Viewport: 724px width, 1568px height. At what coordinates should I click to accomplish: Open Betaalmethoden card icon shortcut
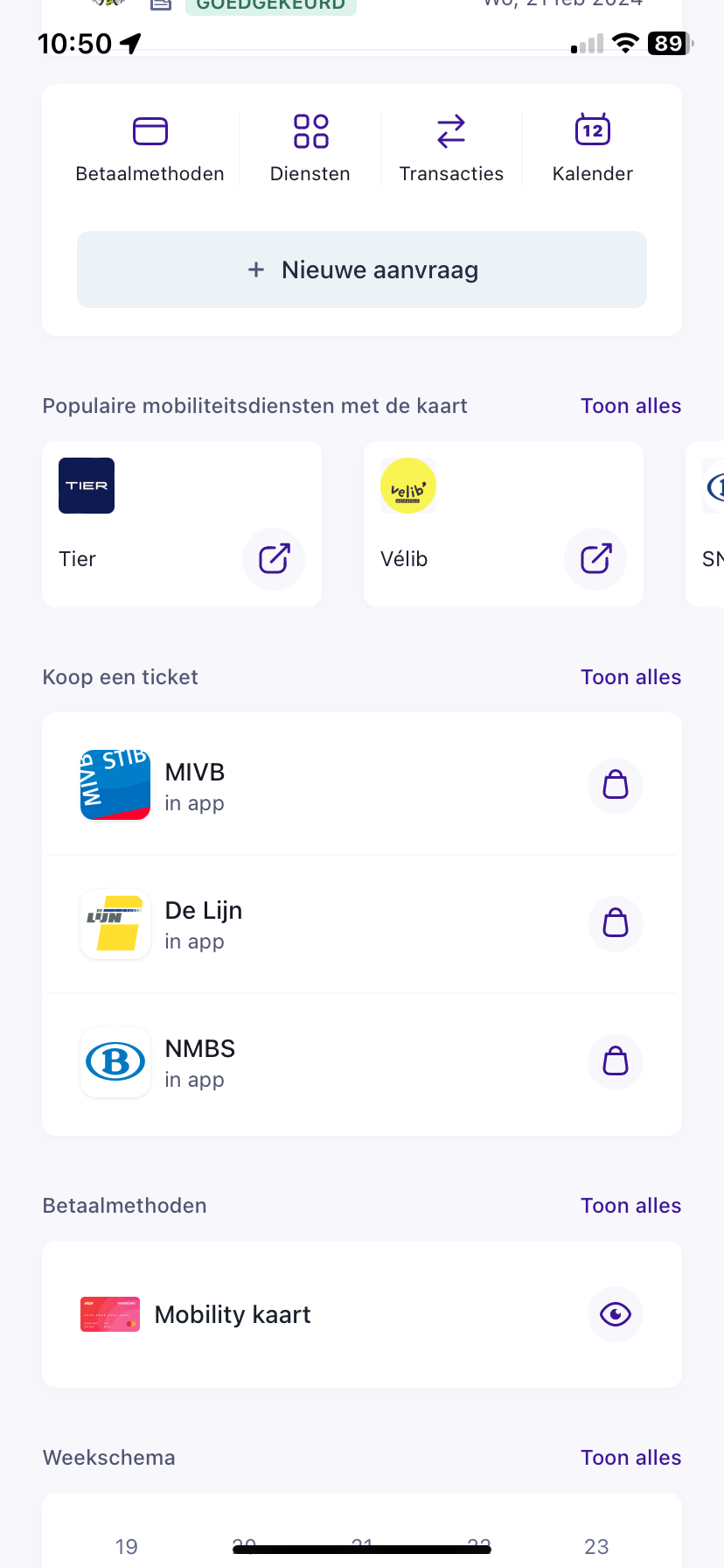(150, 131)
